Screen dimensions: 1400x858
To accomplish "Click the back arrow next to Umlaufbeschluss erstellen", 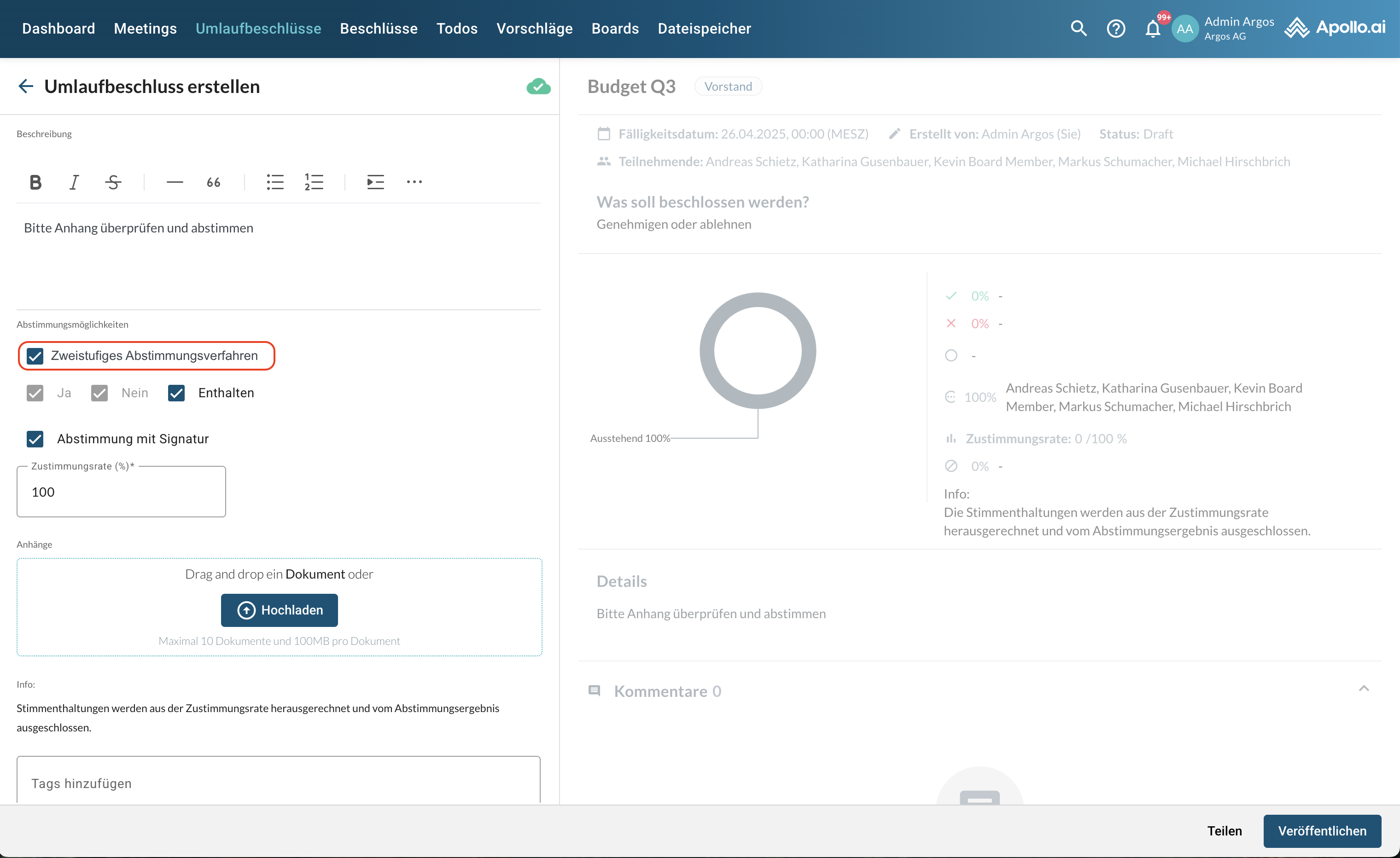I will pyautogui.click(x=26, y=87).
